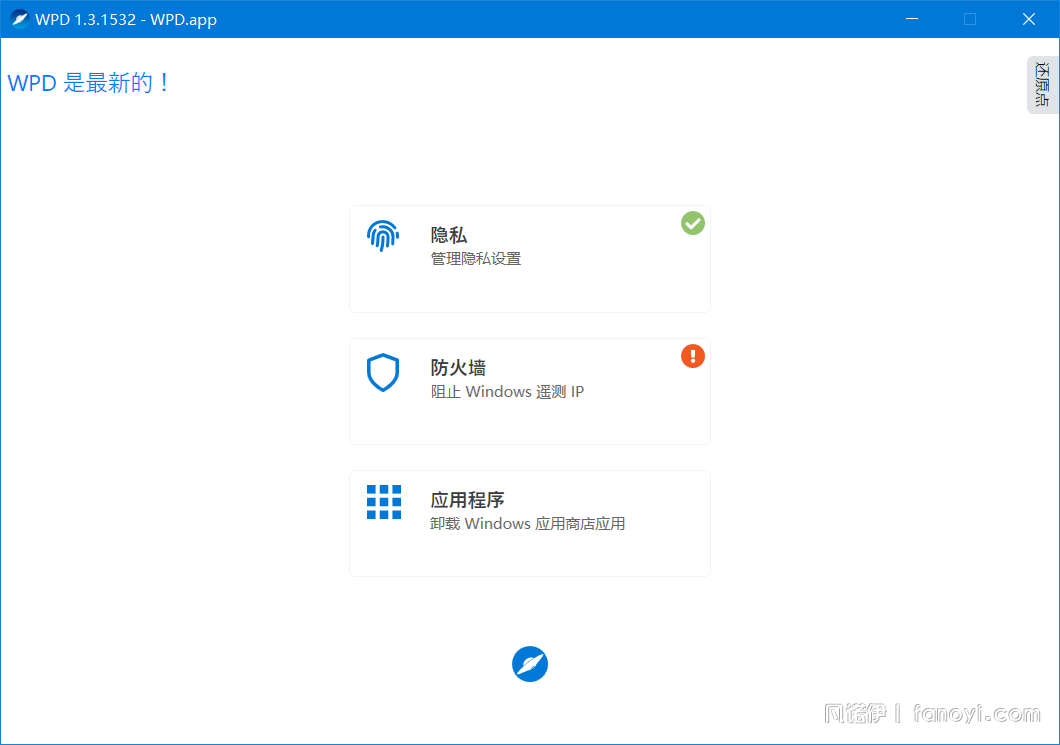Open the 还原点 side tab
The image size is (1060, 745).
[1042, 85]
